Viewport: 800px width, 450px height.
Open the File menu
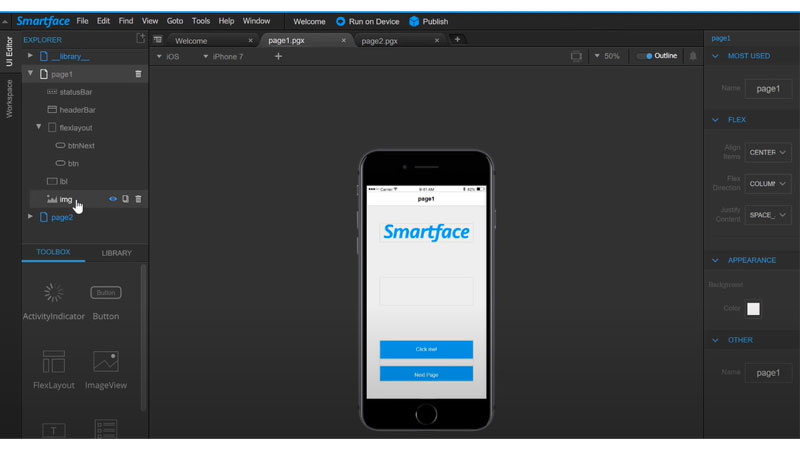click(x=82, y=21)
